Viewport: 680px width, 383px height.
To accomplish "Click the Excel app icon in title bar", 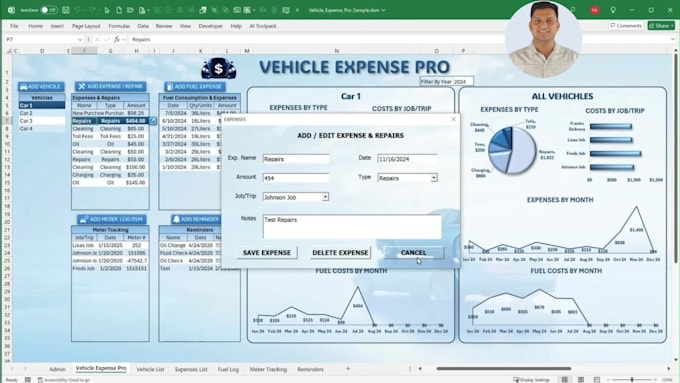I will pos(12,10).
